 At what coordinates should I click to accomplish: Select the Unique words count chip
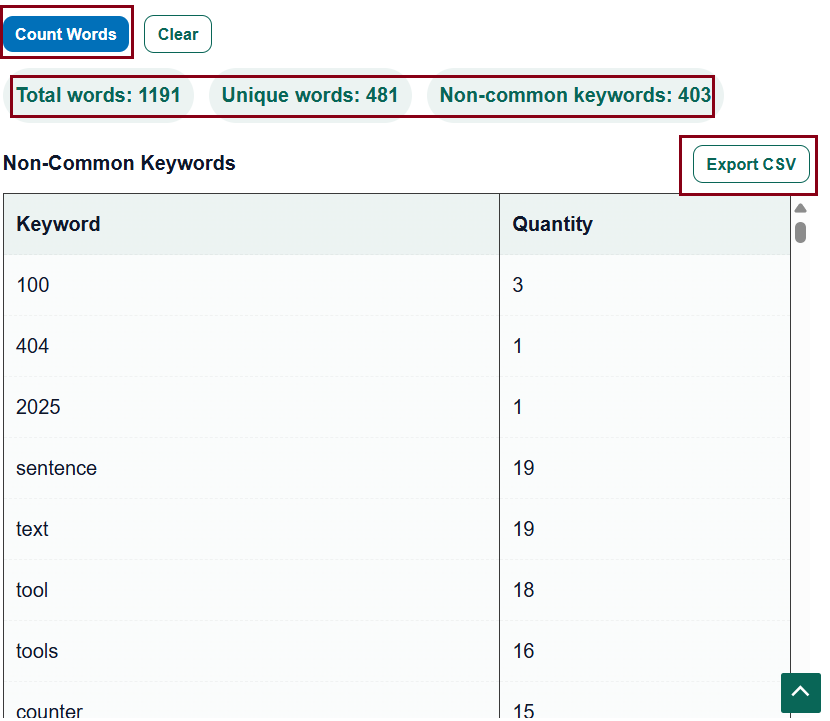310,96
